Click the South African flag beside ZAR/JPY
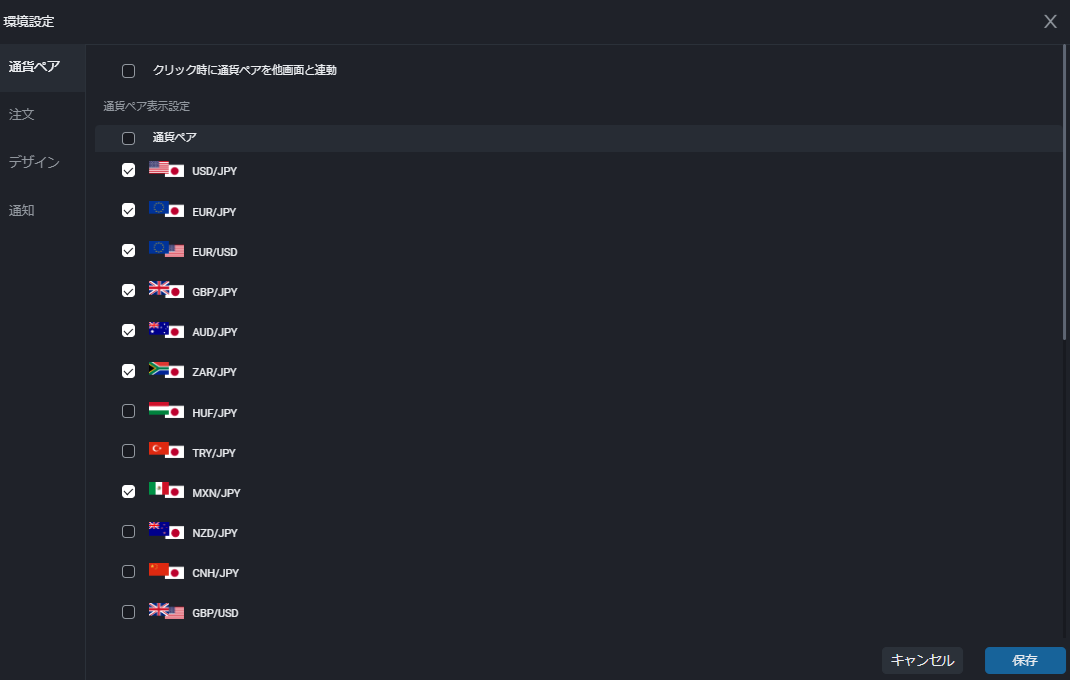The width and height of the screenshot is (1070, 680). coord(157,370)
